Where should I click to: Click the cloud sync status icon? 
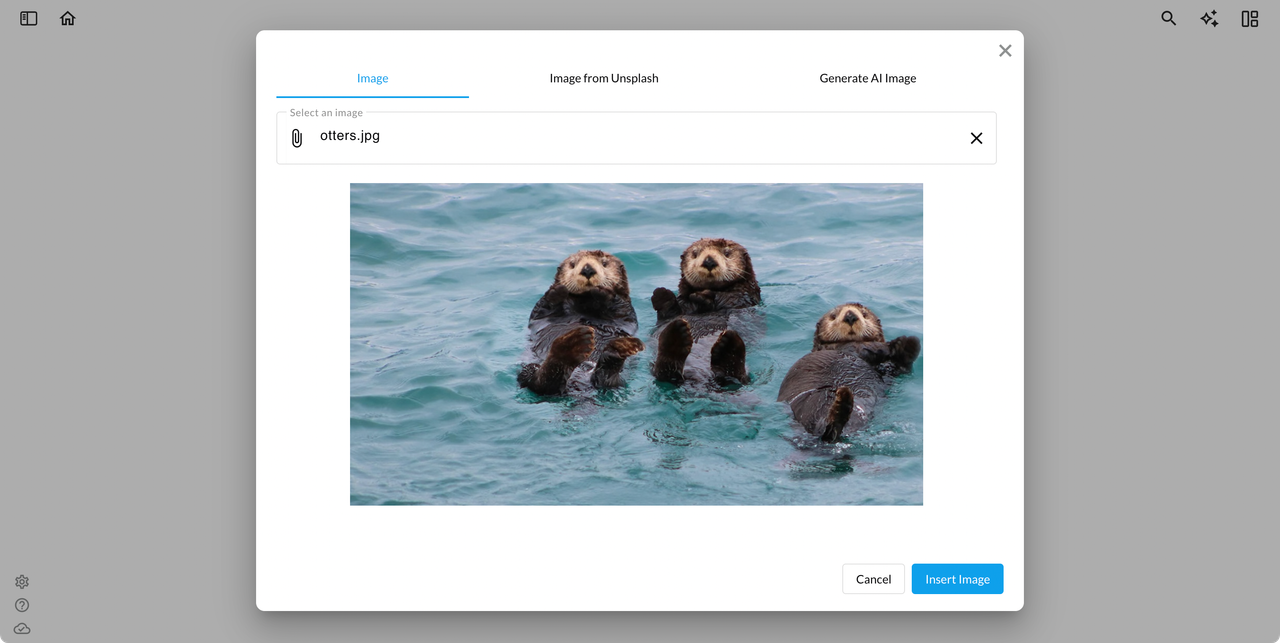click(22, 628)
